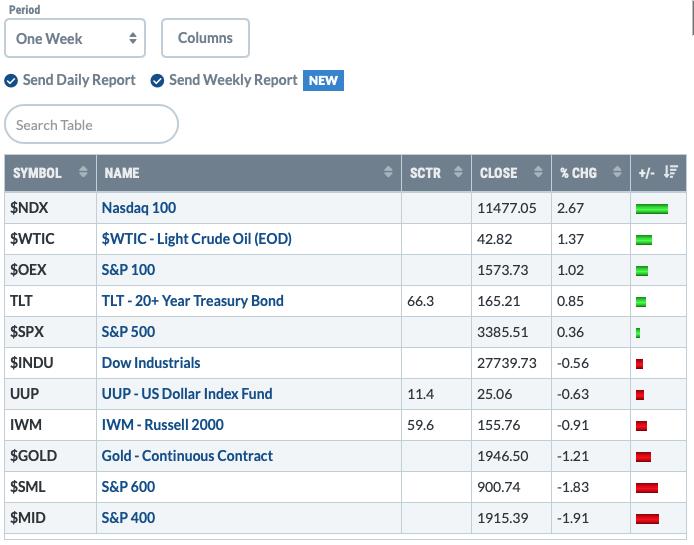
Task: Open the One Week period dropdown
Action: 75,38
